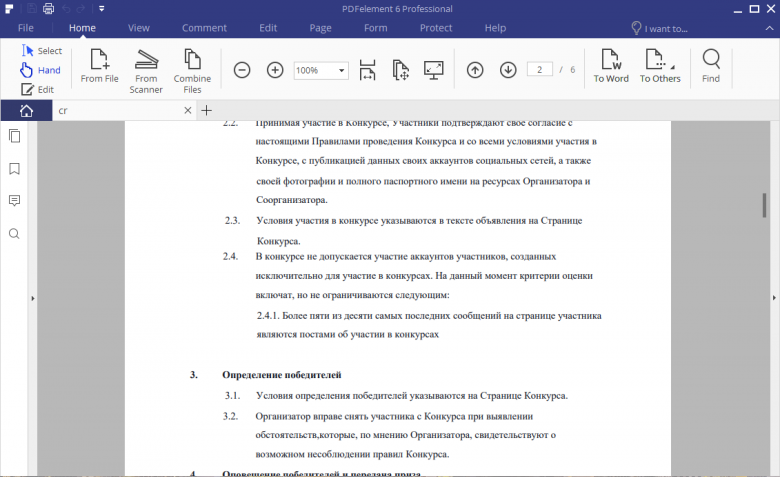Create PDF From File
Viewport: 780px width, 477px height.
pyautogui.click(x=99, y=66)
